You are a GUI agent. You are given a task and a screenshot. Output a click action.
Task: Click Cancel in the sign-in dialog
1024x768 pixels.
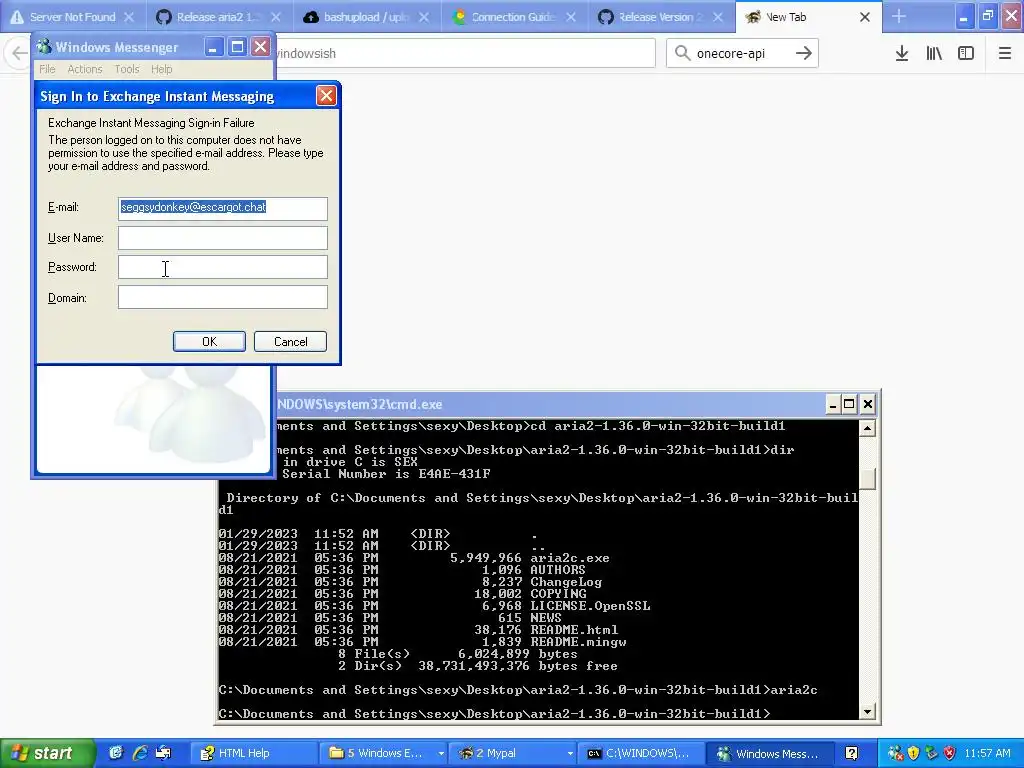(291, 342)
